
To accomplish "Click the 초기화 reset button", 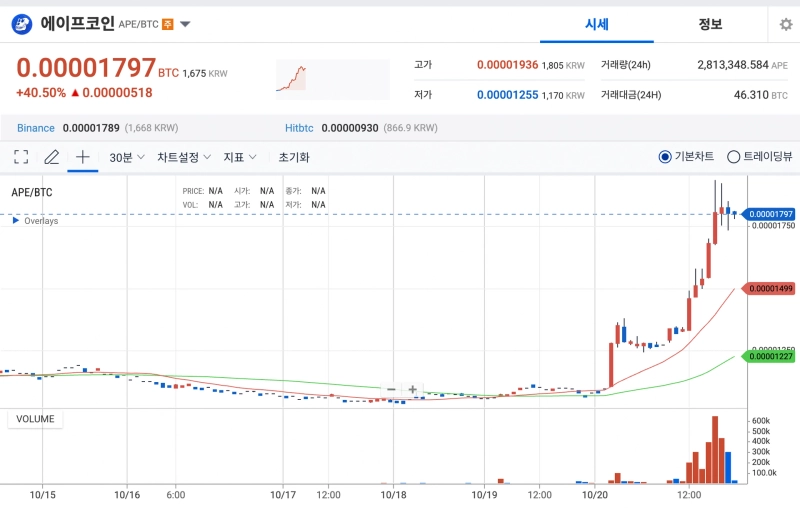I will click(x=294, y=157).
